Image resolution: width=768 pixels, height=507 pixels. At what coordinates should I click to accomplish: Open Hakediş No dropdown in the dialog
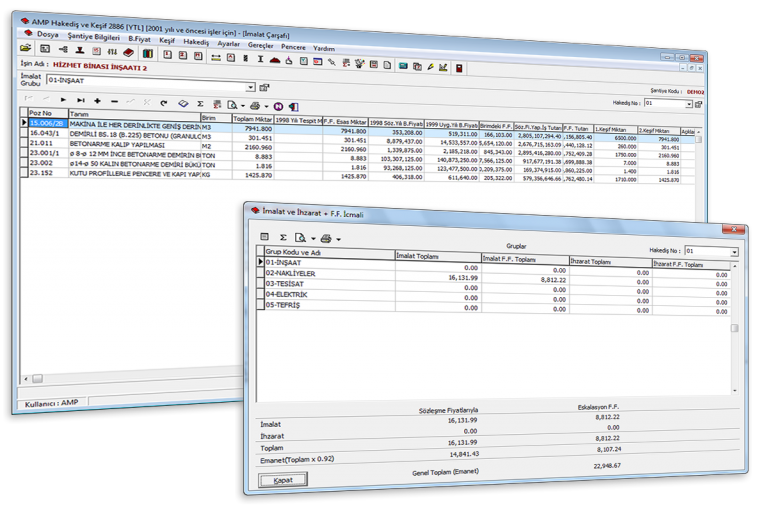tap(735, 252)
